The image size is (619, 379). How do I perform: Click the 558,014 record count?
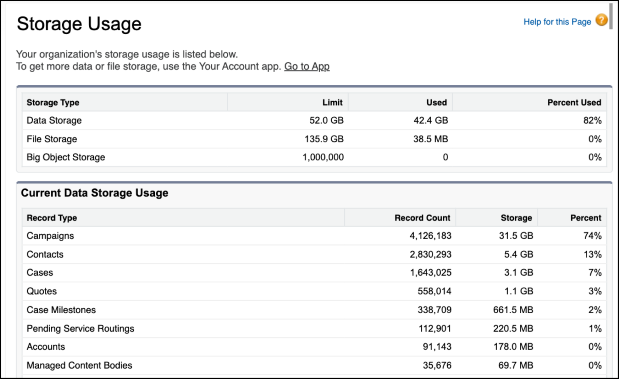pyautogui.click(x=434, y=291)
